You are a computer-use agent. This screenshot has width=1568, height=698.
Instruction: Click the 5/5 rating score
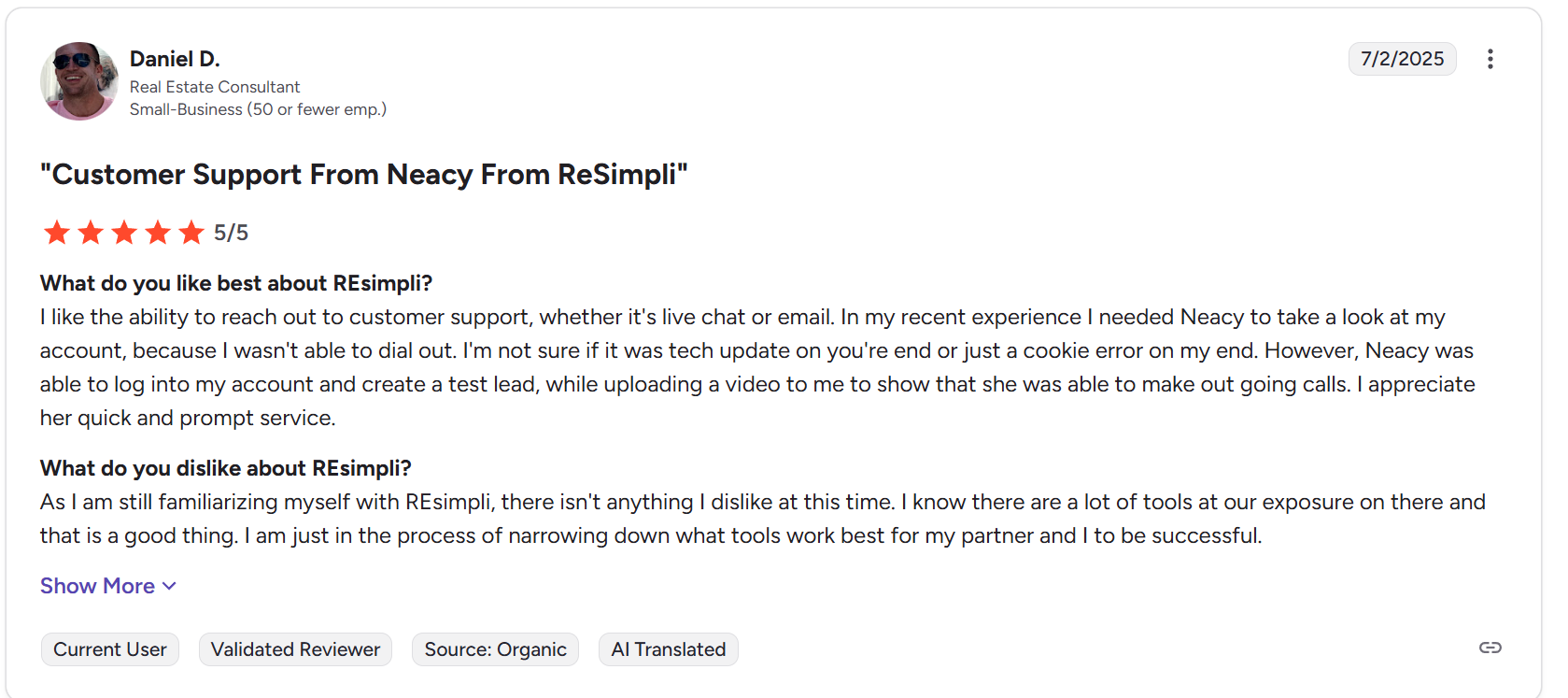(x=231, y=233)
